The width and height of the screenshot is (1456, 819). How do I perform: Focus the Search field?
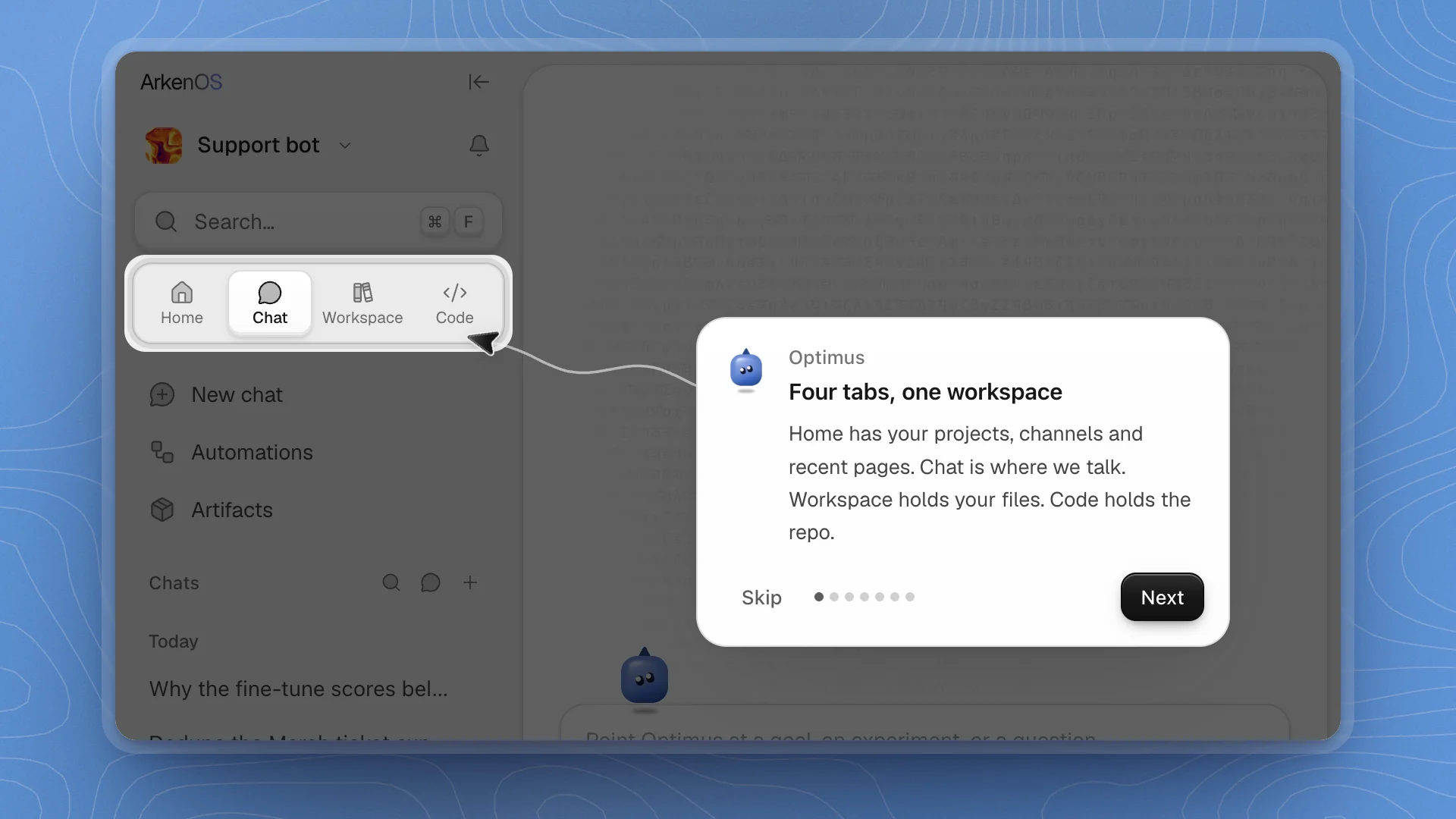(x=318, y=221)
